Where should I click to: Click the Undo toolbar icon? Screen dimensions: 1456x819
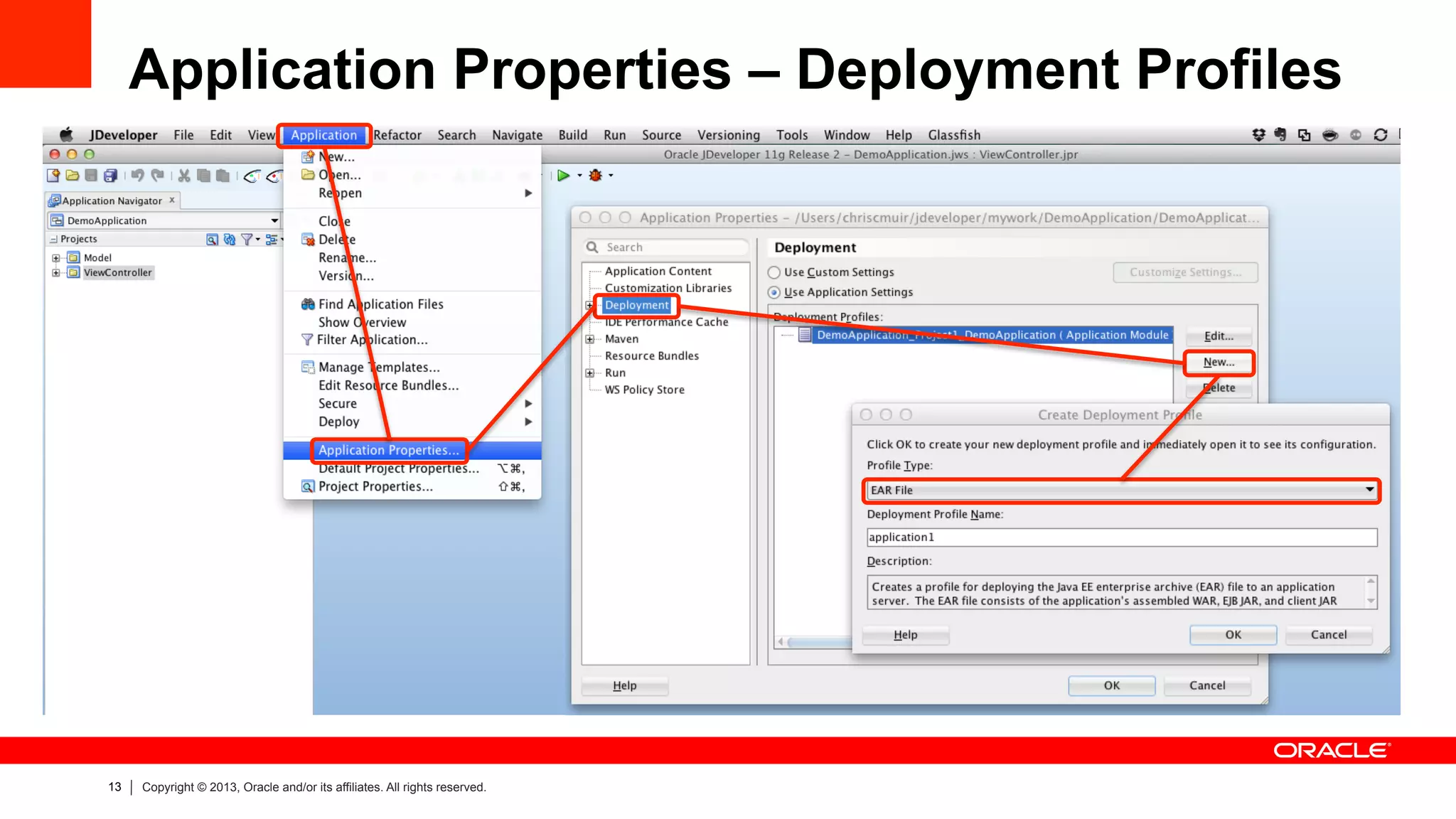tap(137, 176)
